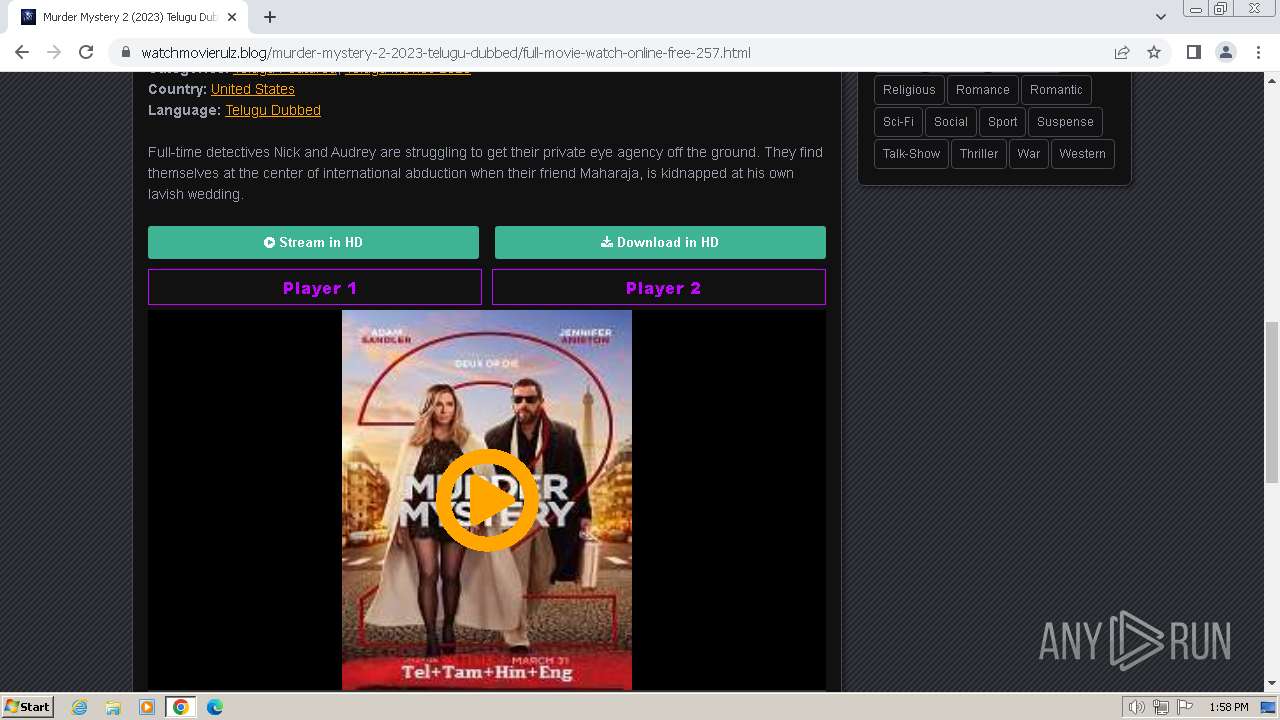The width and height of the screenshot is (1280, 720).
Task: Reload the current page
Action: pyautogui.click(x=86, y=52)
